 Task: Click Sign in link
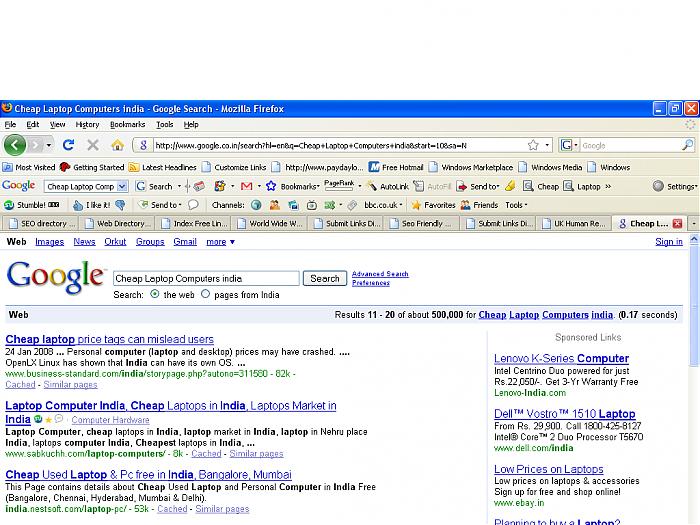669,242
